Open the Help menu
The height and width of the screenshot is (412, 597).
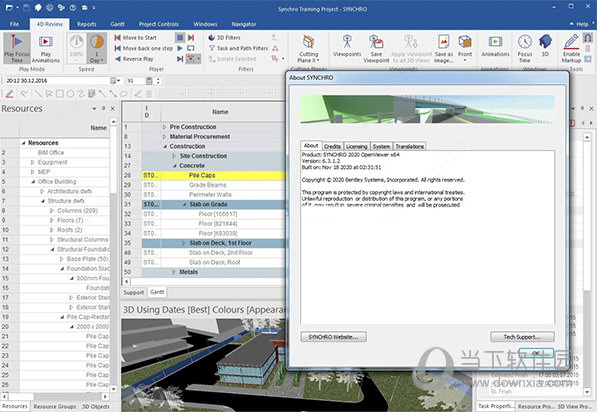tap(582, 24)
